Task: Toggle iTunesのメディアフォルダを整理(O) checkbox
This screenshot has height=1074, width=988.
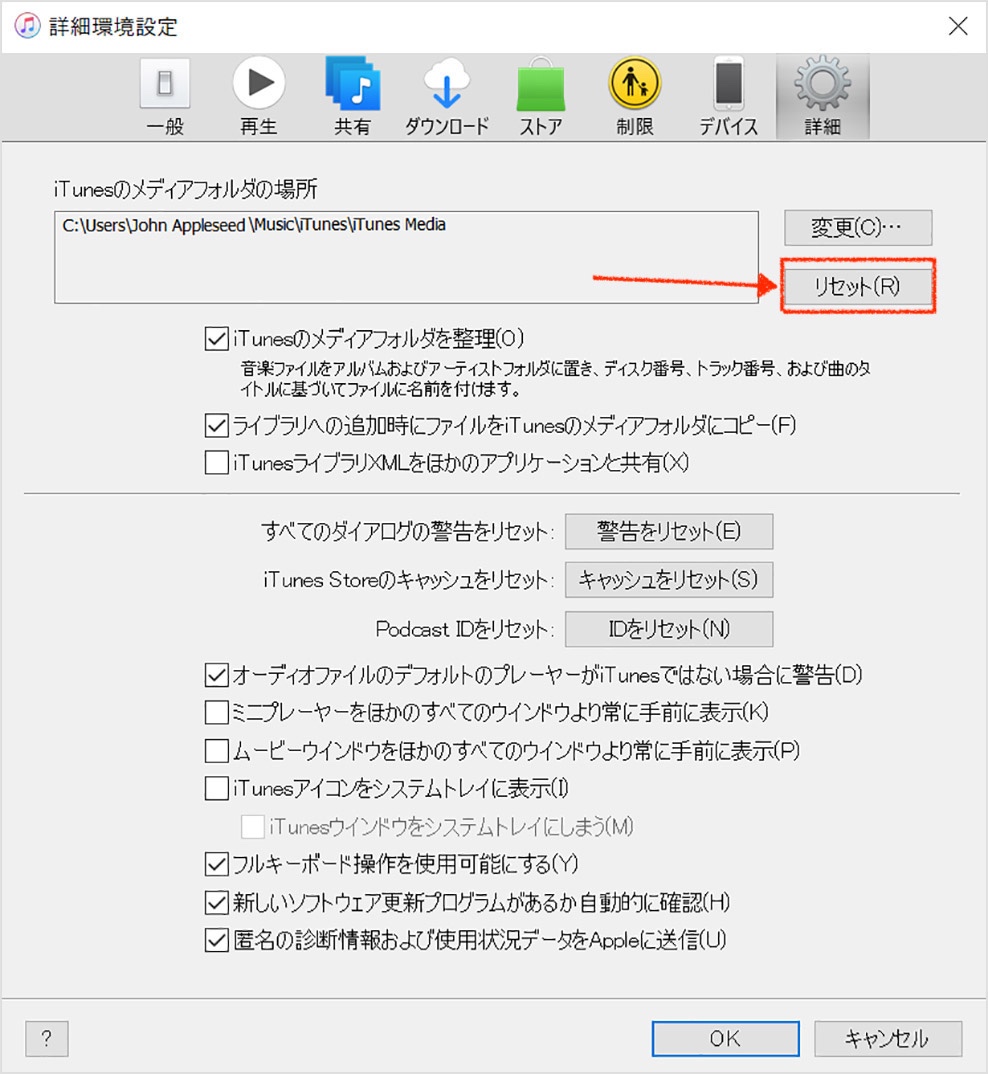Action: click(217, 339)
